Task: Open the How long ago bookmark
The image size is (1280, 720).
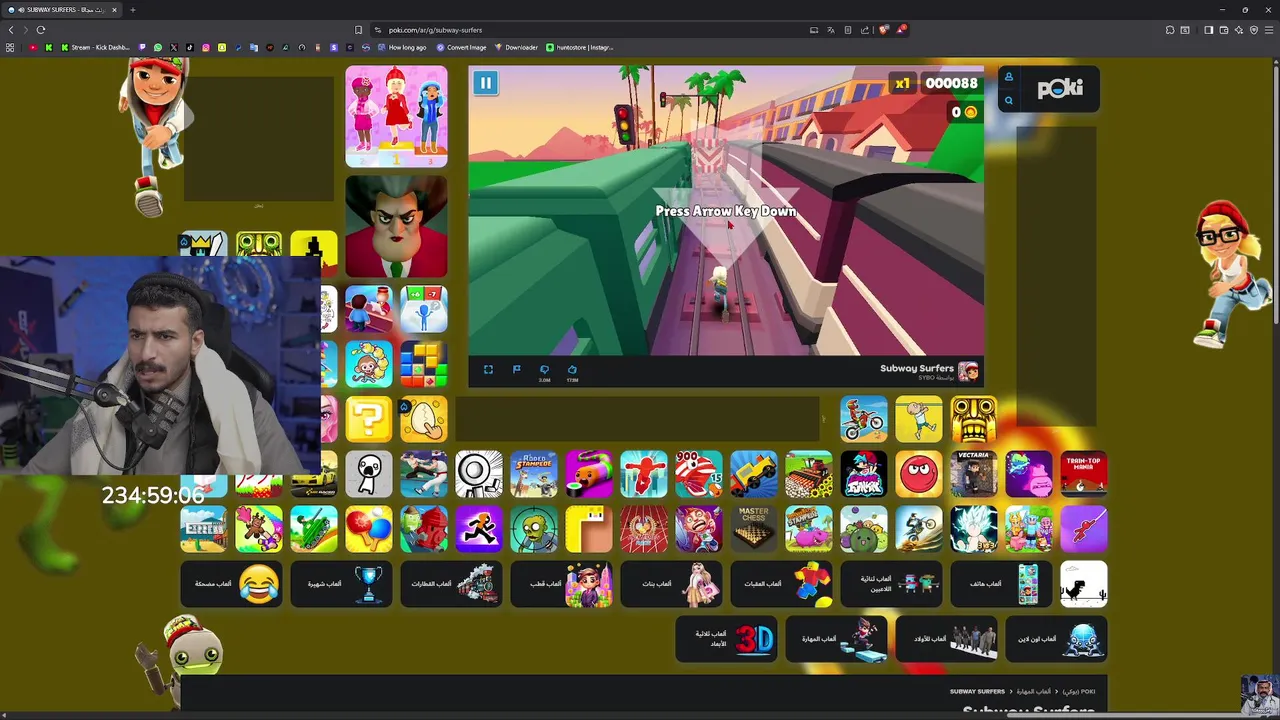Action: 401,47
